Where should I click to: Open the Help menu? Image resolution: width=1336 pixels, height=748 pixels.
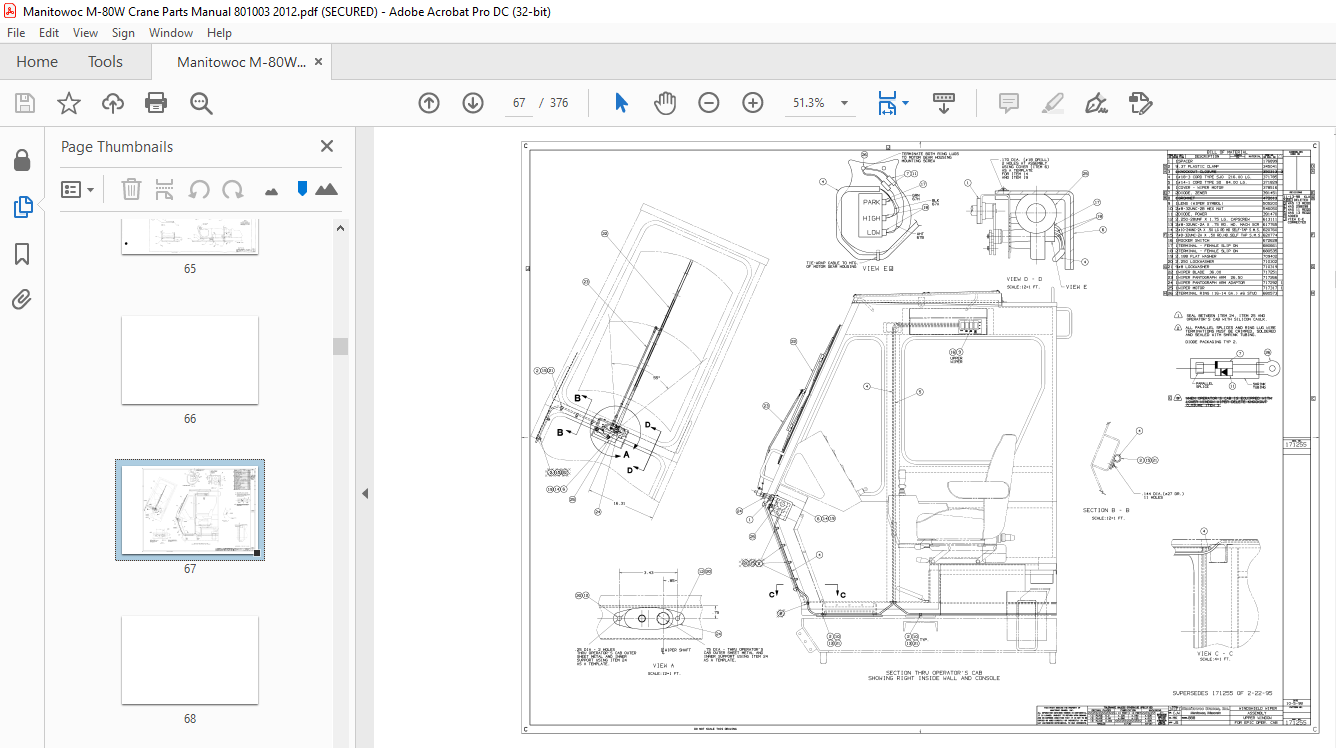coord(219,33)
